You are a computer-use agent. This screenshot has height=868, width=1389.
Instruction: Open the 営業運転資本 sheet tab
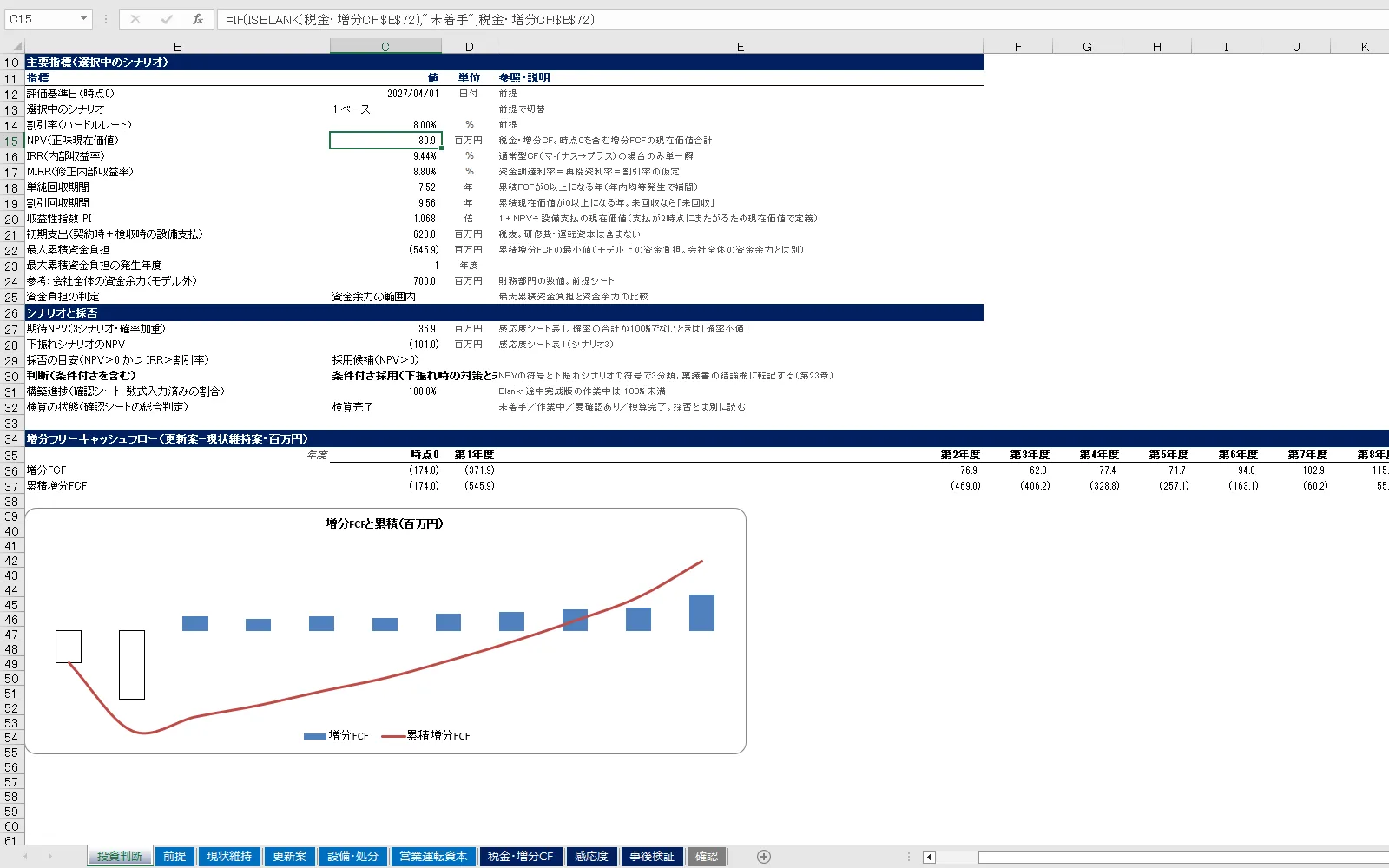[x=432, y=857]
